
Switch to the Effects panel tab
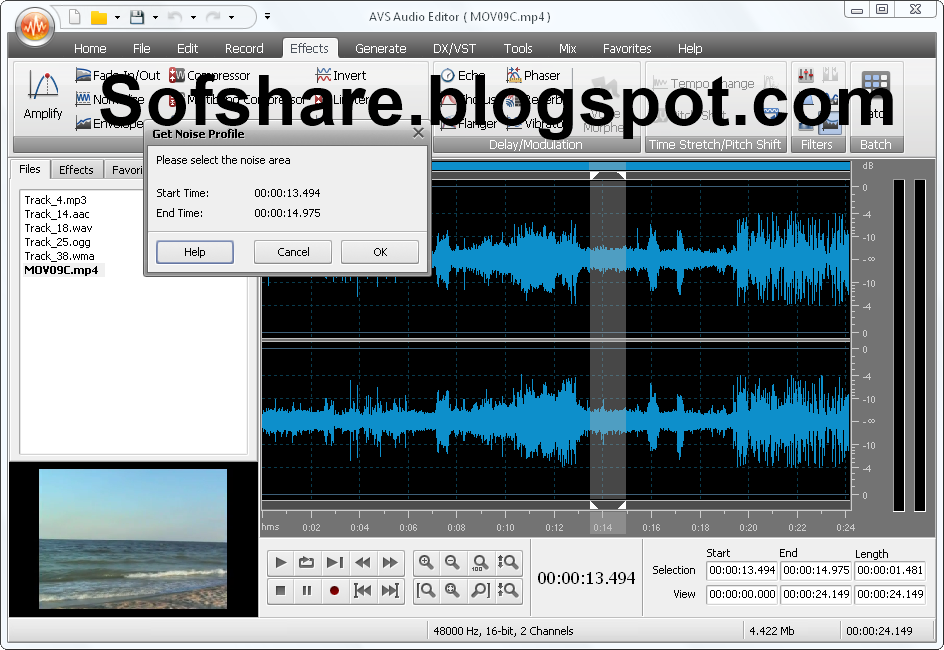click(x=76, y=170)
